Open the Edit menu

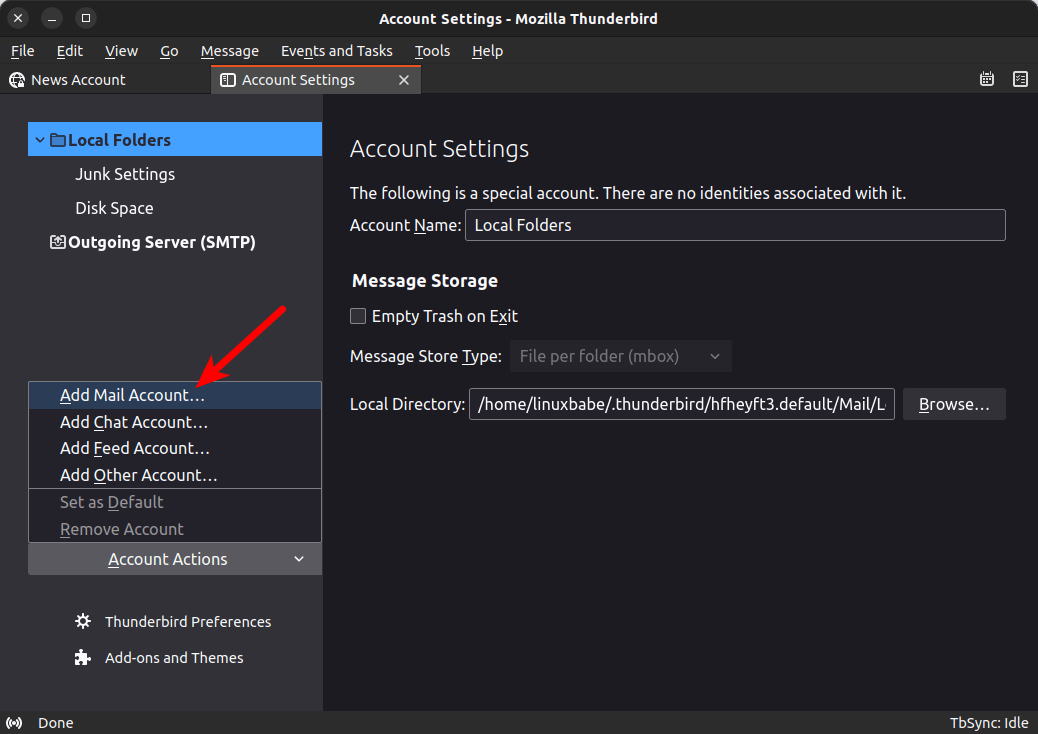70,51
